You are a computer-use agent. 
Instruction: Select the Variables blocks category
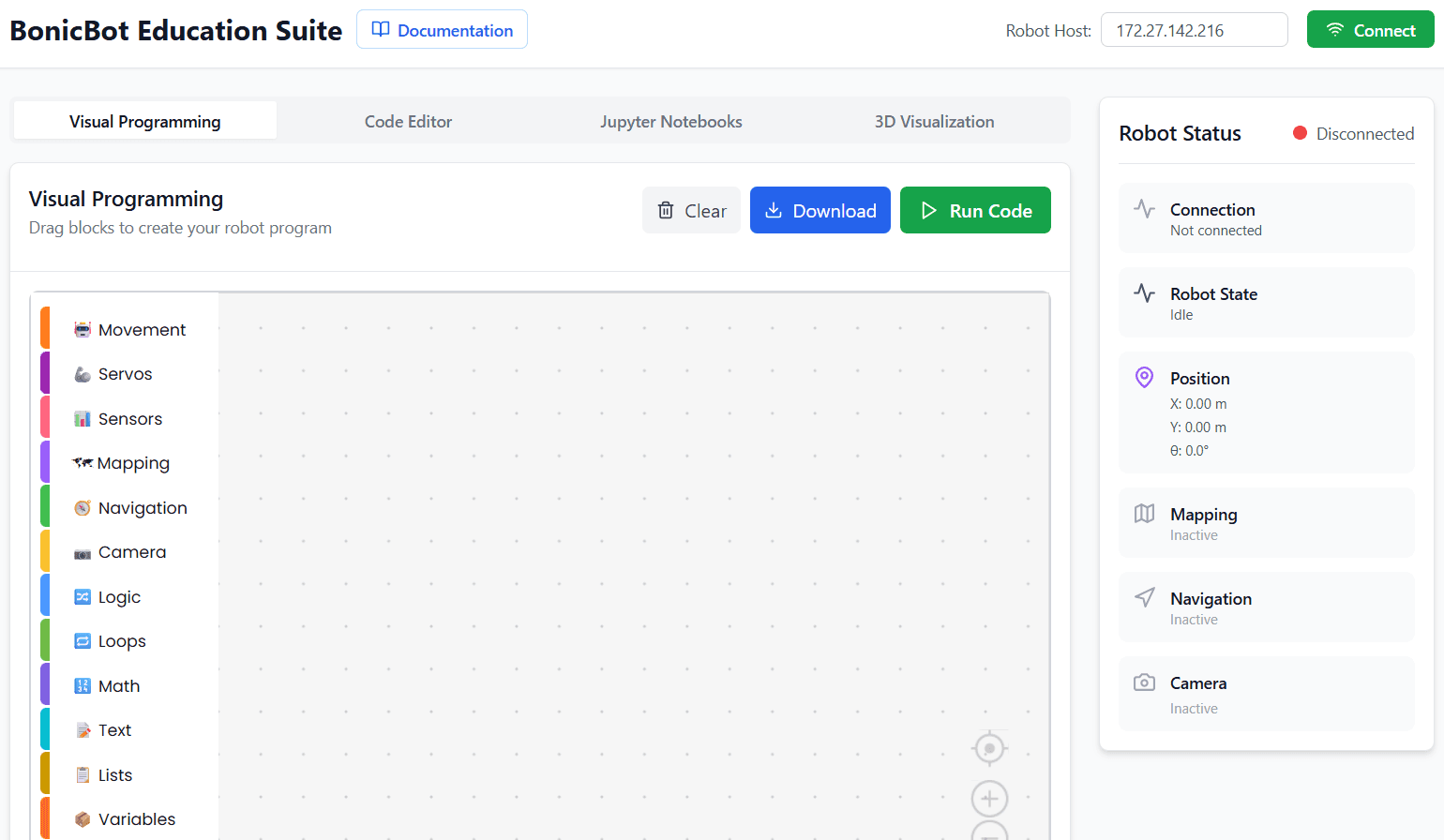(x=137, y=818)
